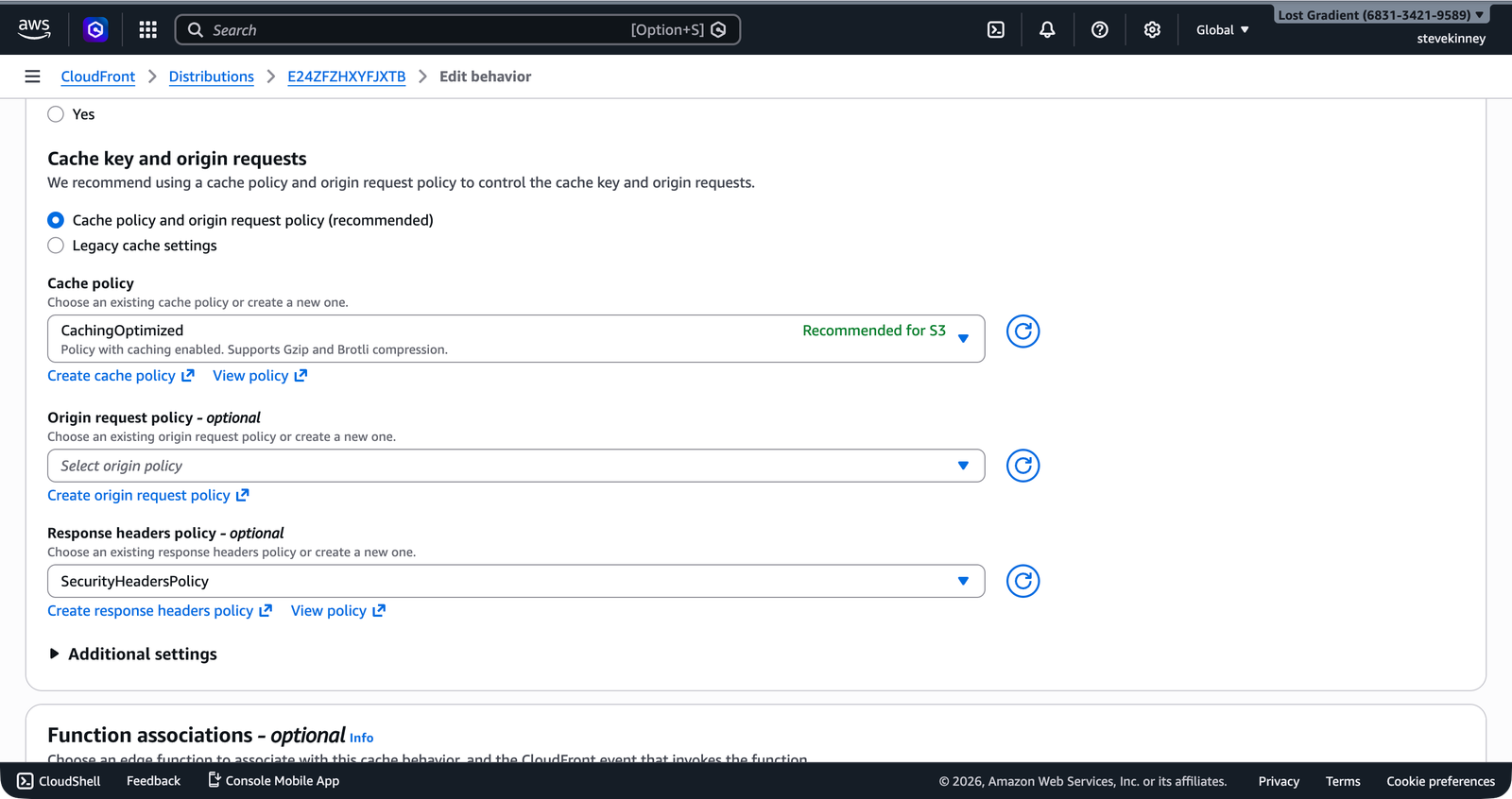View the selected cache policy
This screenshot has width=1512, height=799.
point(260,376)
